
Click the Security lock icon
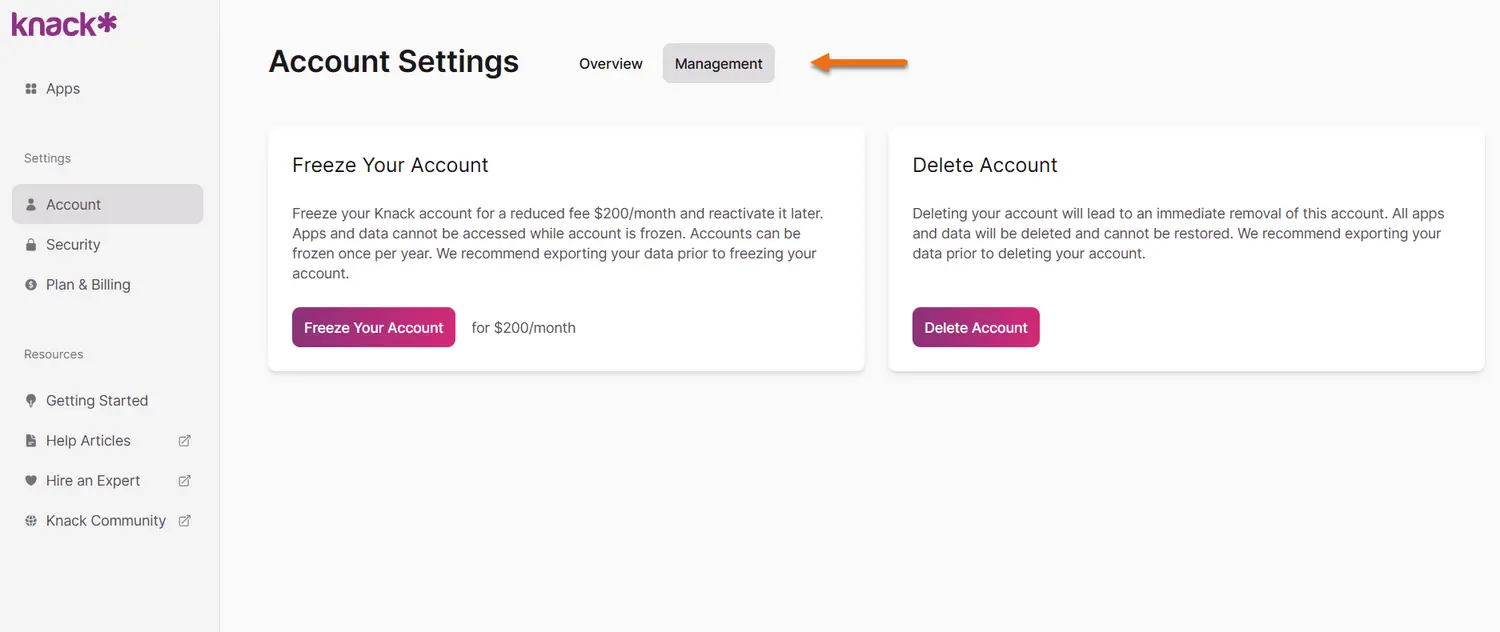[31, 245]
